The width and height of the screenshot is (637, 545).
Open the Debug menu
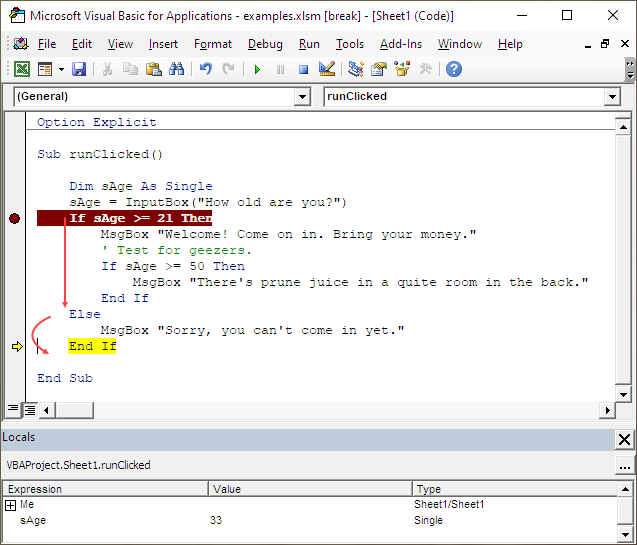[265, 44]
